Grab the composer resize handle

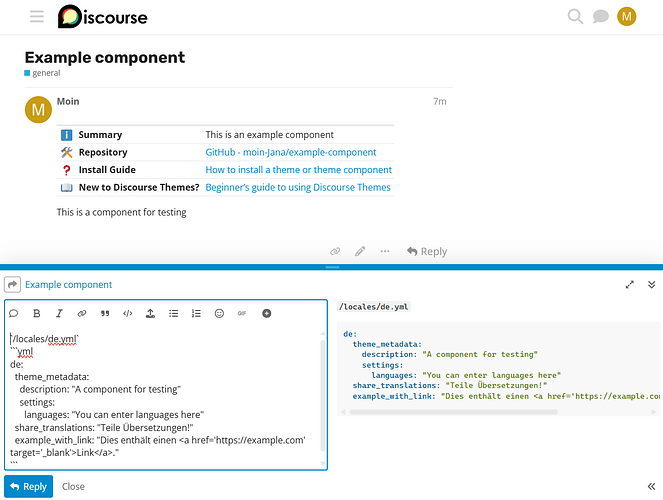click(332, 267)
